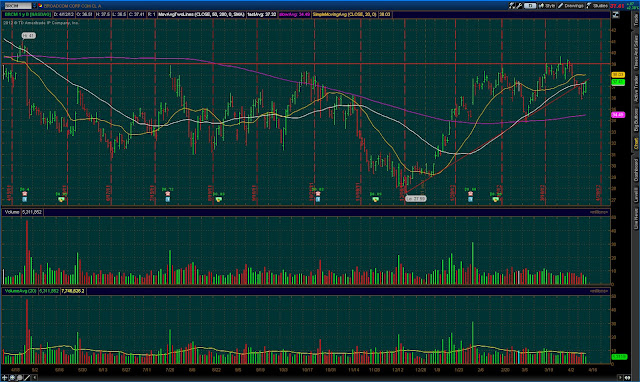Open the Studies menu button
This screenshot has width=640, height=382.
(598, 6)
